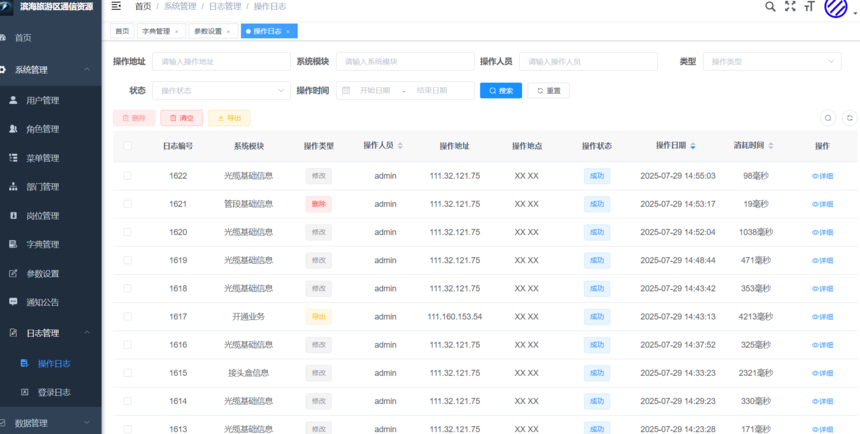
Task: Check the row for log 1616
Action: click(x=128, y=345)
